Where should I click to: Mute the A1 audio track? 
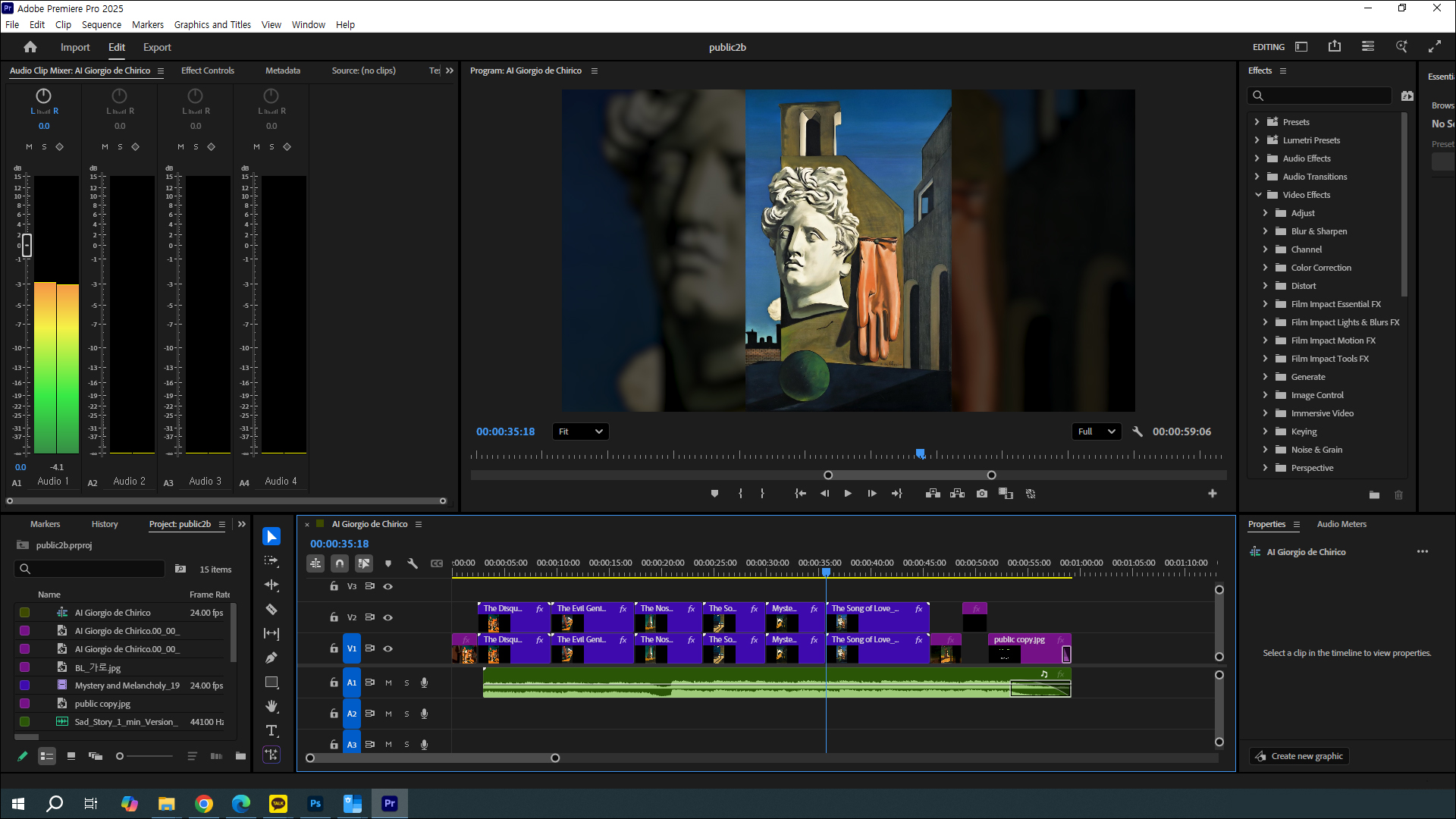[388, 682]
